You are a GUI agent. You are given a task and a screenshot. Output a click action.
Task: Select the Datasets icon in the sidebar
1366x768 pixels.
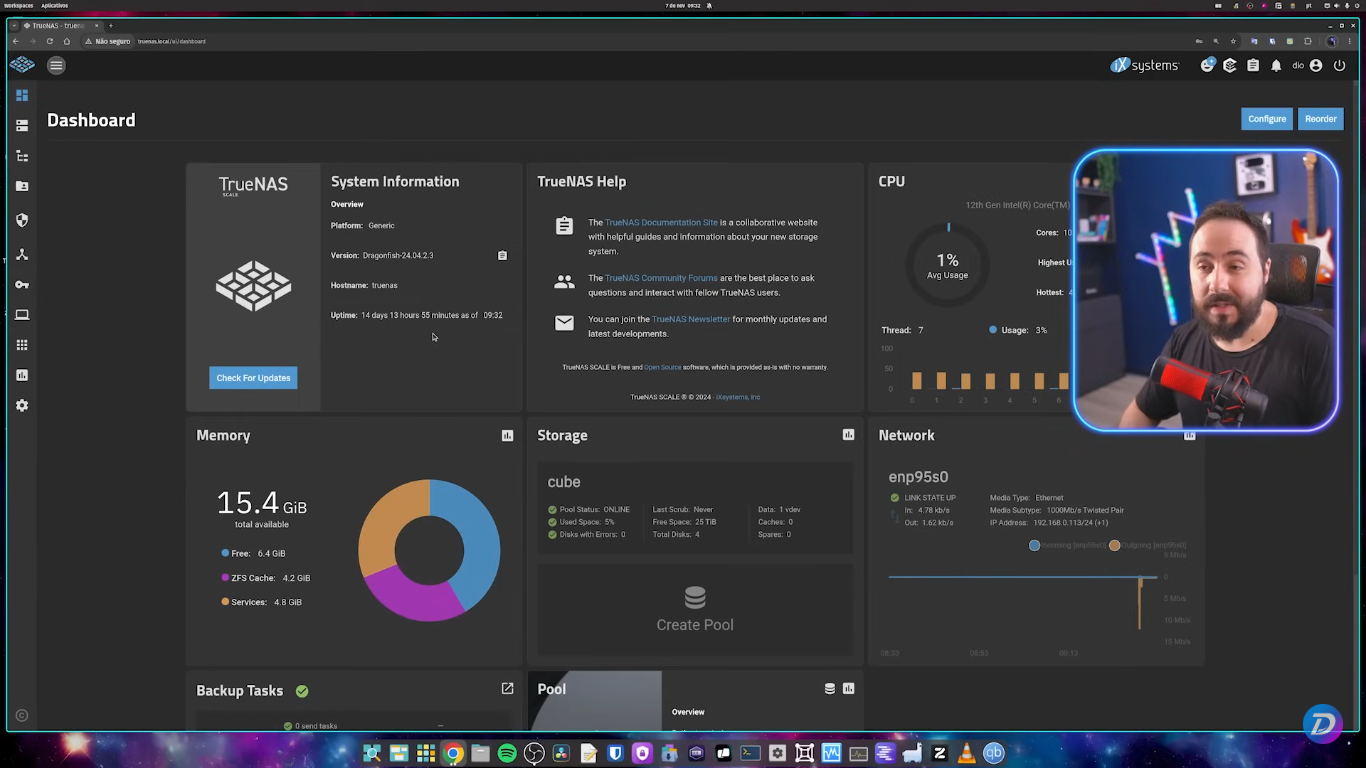(22, 155)
